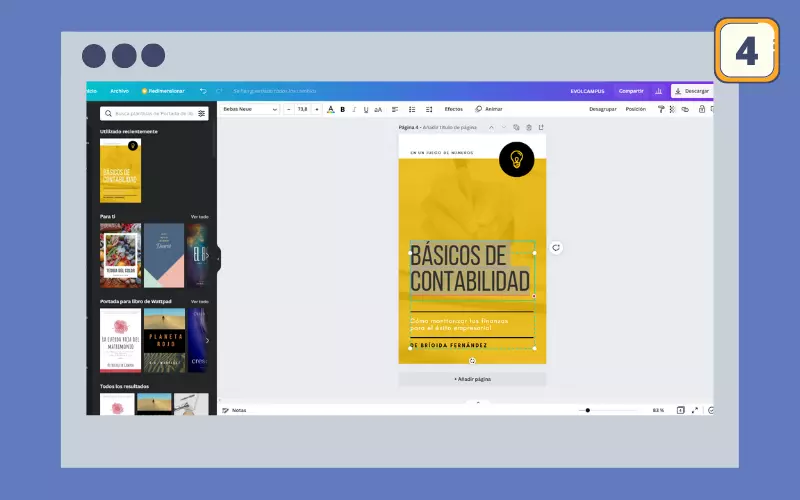
Task: Open the Notas panel
Action: tap(234, 410)
